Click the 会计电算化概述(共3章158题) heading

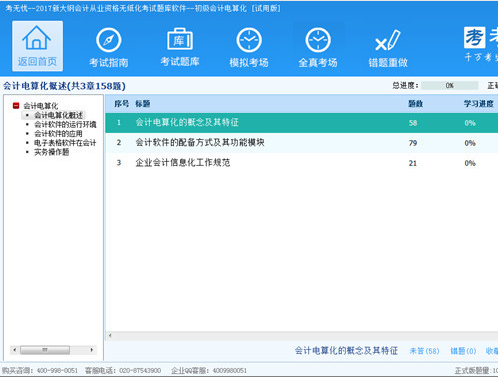(64, 86)
